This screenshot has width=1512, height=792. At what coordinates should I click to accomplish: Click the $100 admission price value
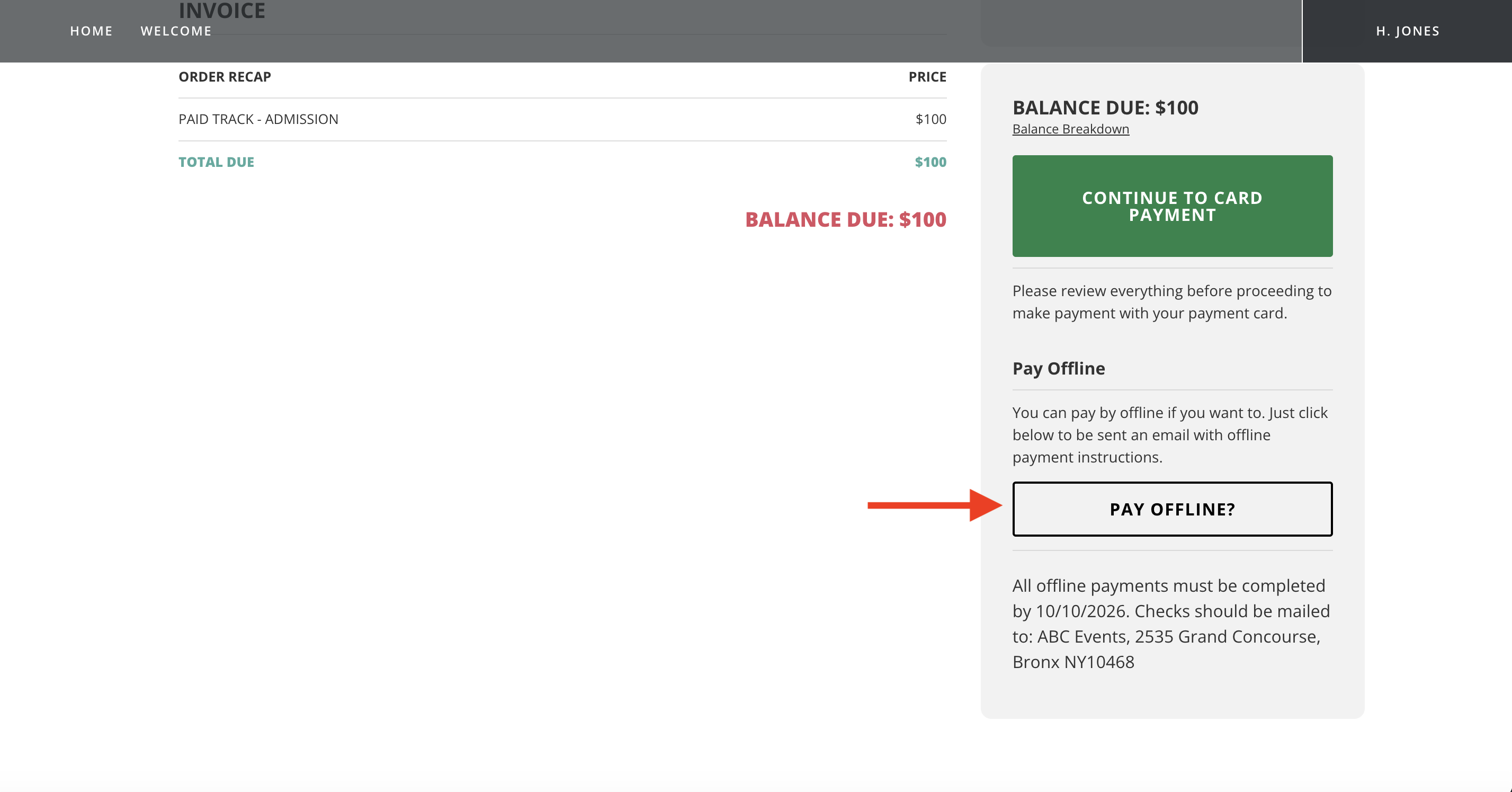(x=931, y=119)
